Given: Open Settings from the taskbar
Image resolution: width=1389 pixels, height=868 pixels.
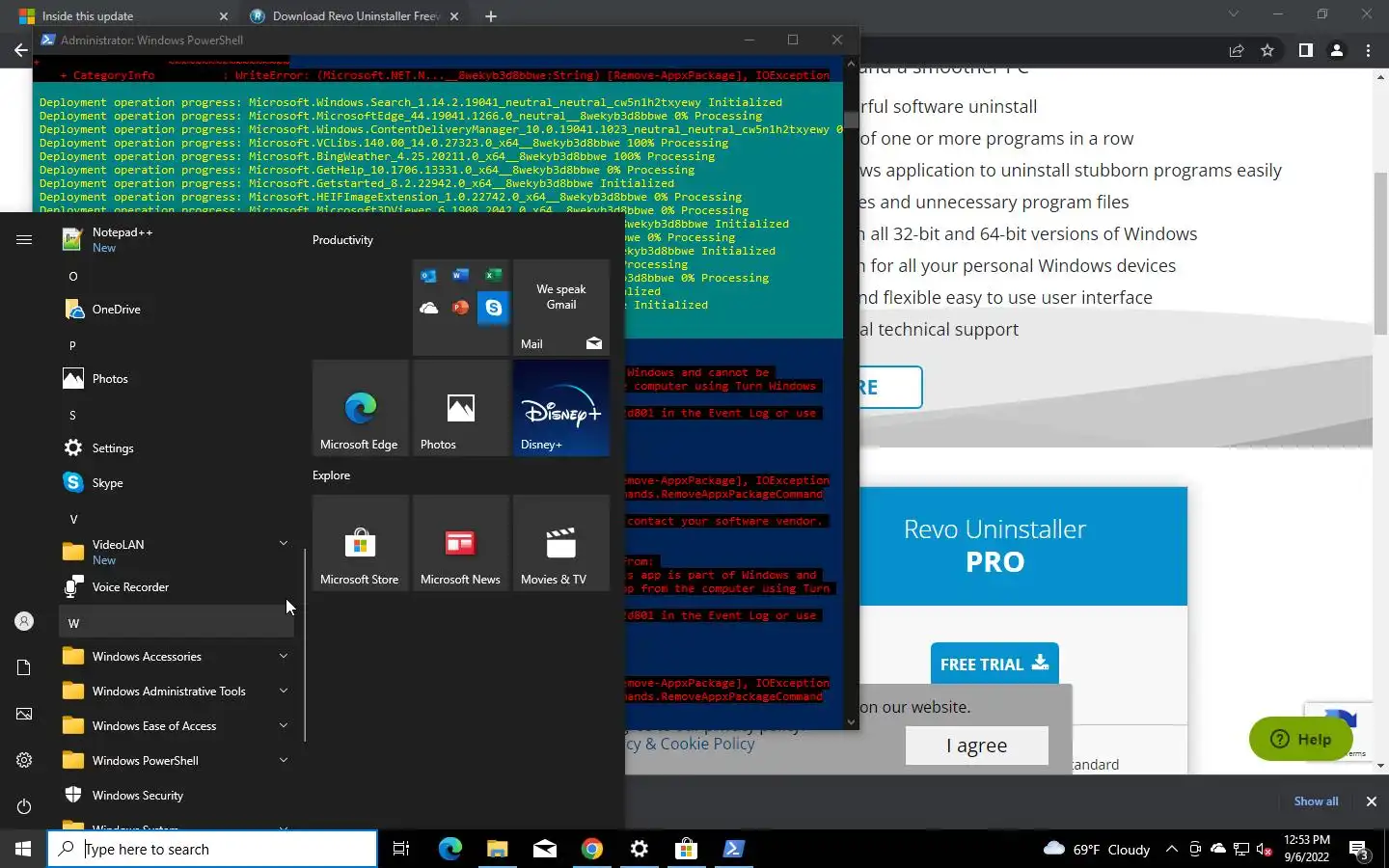Looking at the screenshot, I should click(640, 849).
